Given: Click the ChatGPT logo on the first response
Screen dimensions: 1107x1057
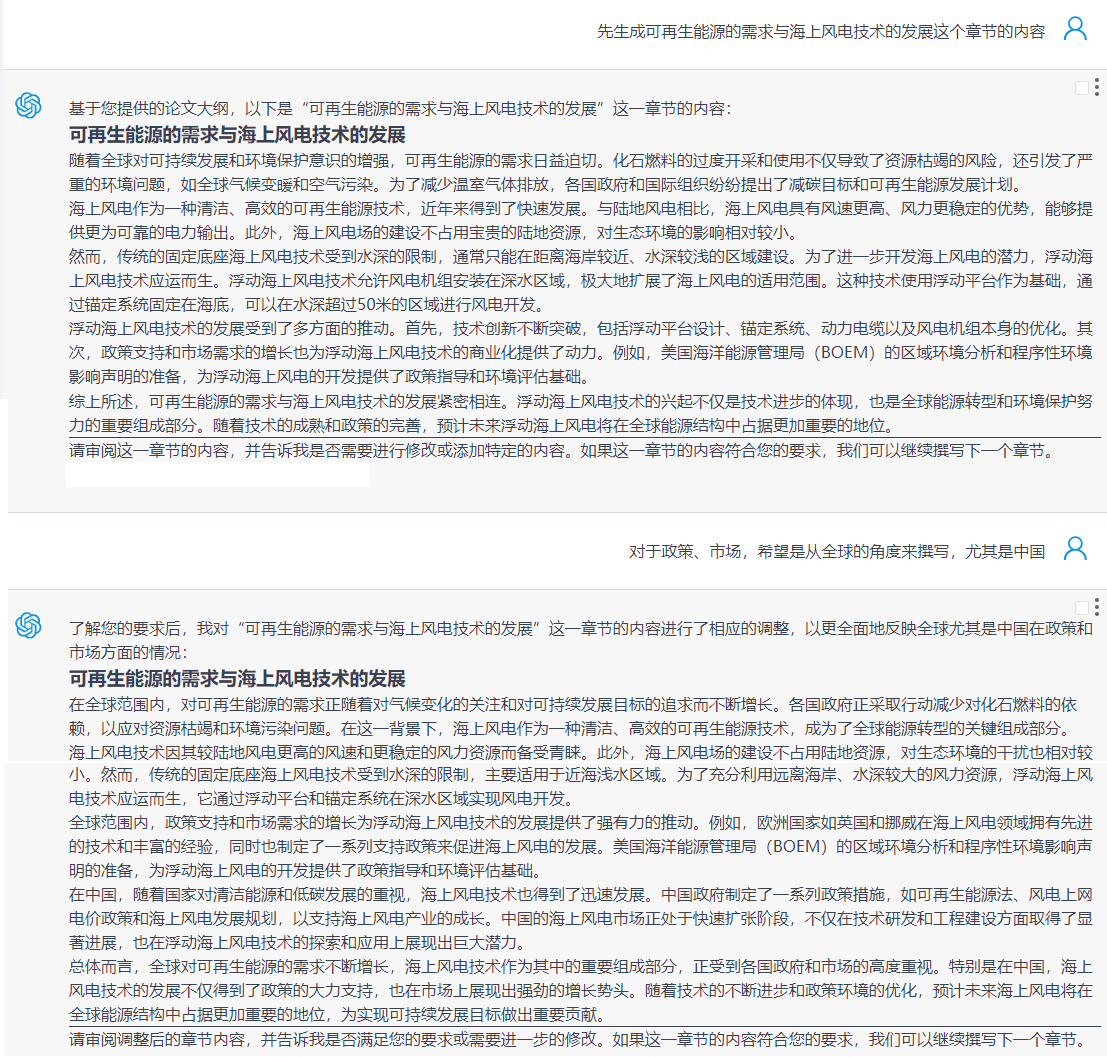Looking at the screenshot, I should [29, 105].
